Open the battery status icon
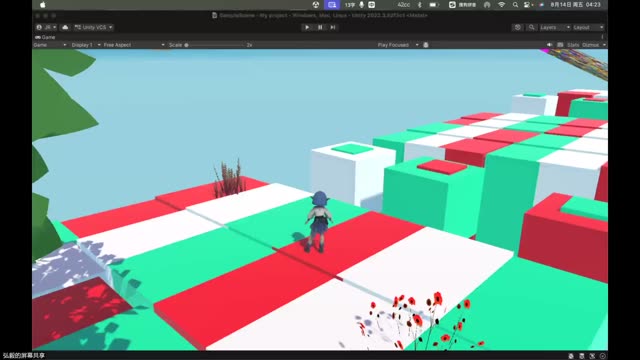 pos(433,5)
